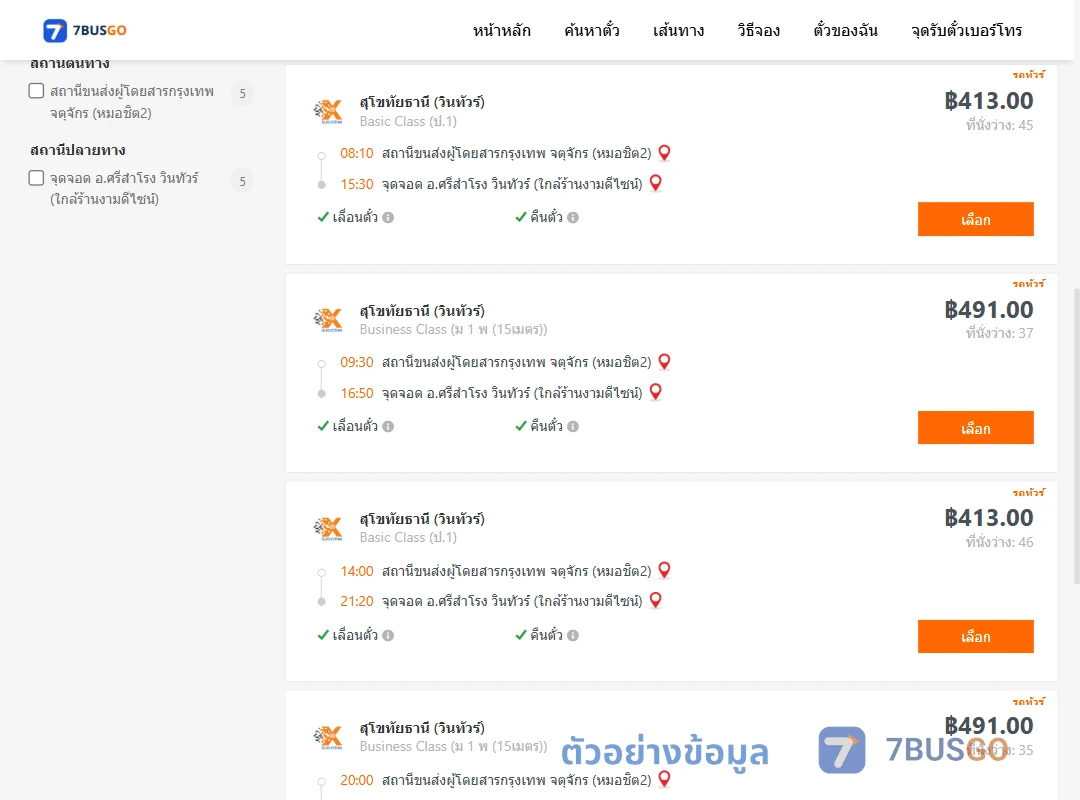Screen dimensions: 1080x800
Task: Click the 09:30 departure time
Action: click(357, 362)
